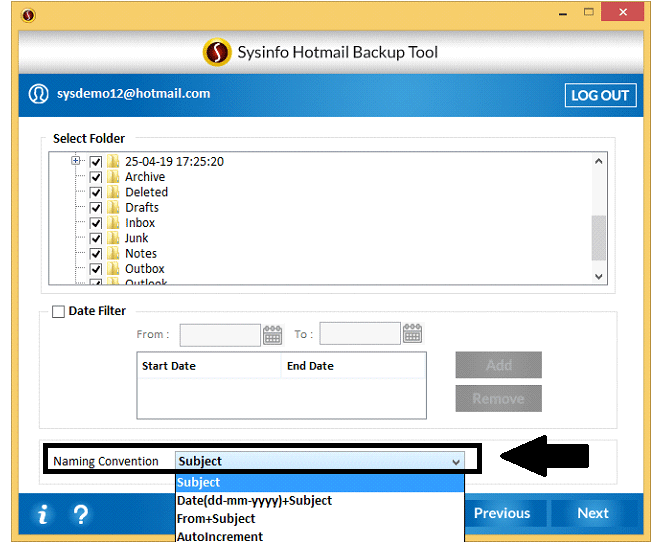Screen dimensions: 663x545
Task: Choose AutoIncrement naming option
Action: click(320, 536)
